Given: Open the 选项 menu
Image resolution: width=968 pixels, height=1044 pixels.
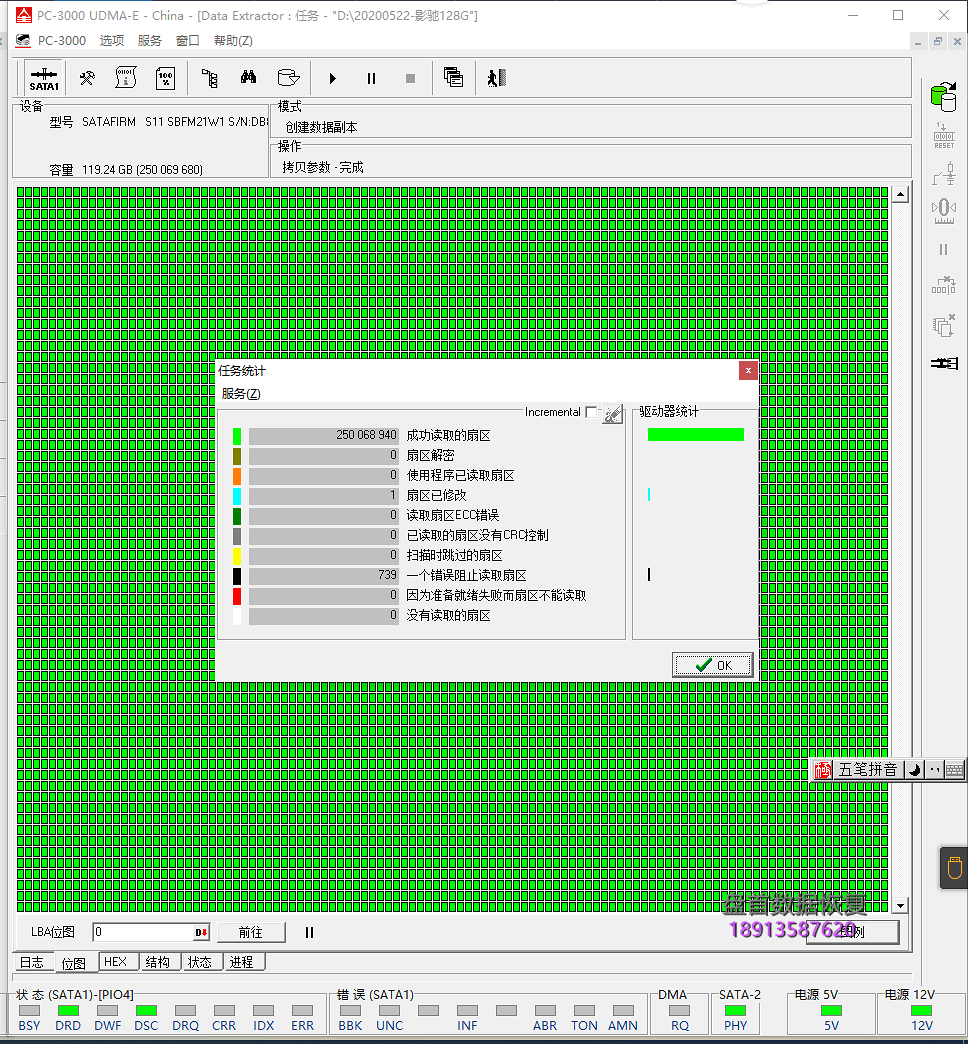Looking at the screenshot, I should pyautogui.click(x=112, y=41).
